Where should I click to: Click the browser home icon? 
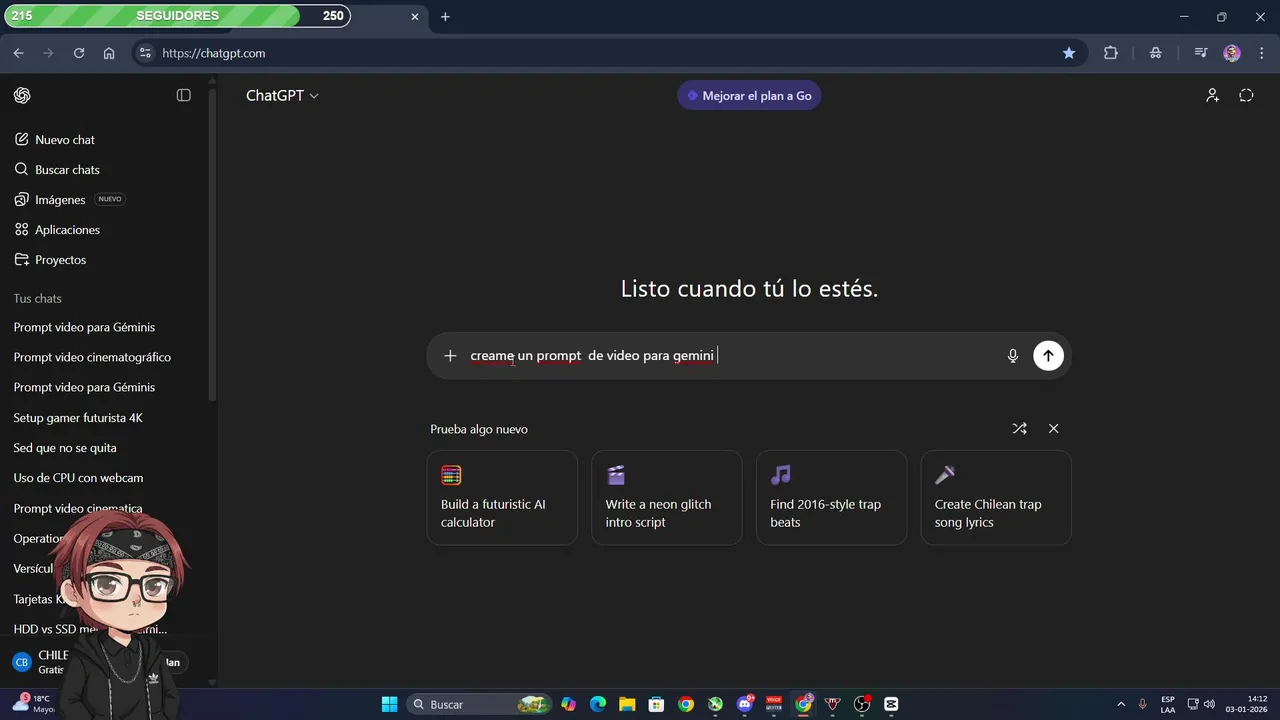(x=109, y=53)
